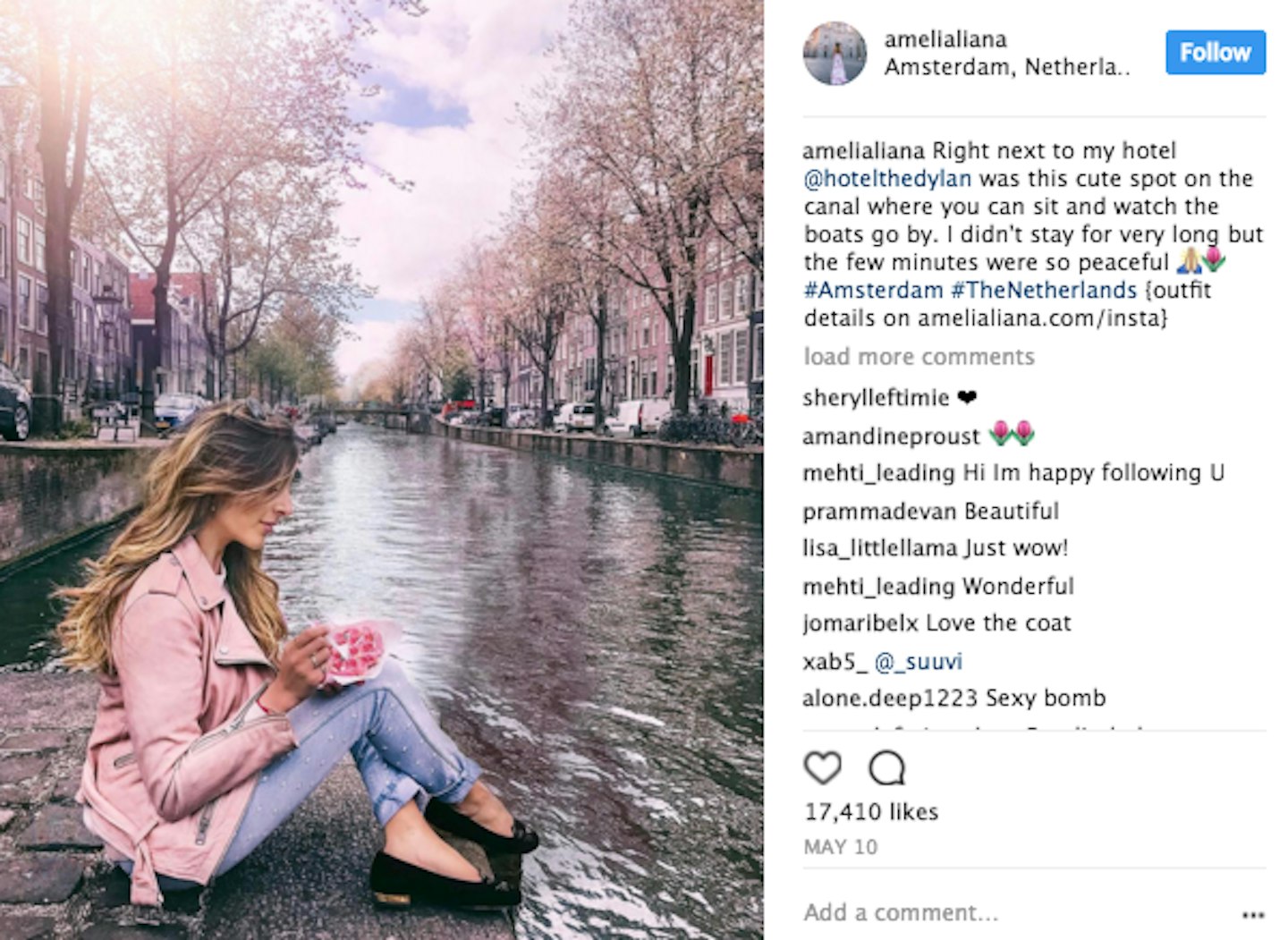1288x940 pixels.
Task: Open amelialiana's profile picture avatar
Action: [835, 54]
